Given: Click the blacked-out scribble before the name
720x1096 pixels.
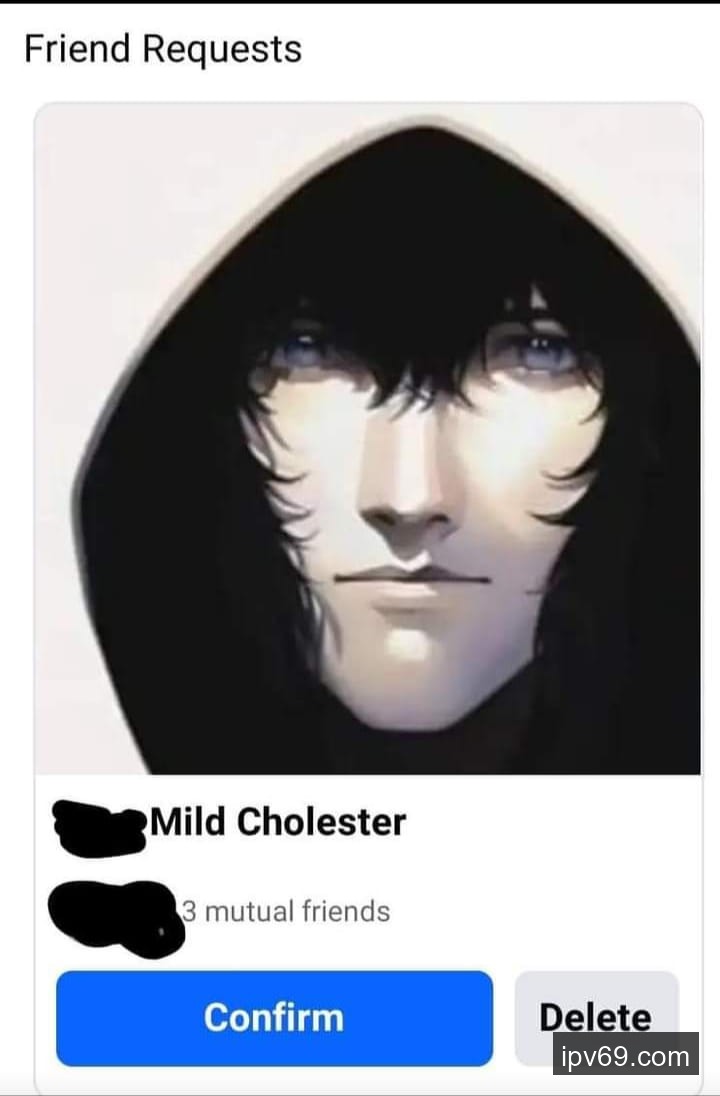Looking at the screenshot, I should click(99, 828).
